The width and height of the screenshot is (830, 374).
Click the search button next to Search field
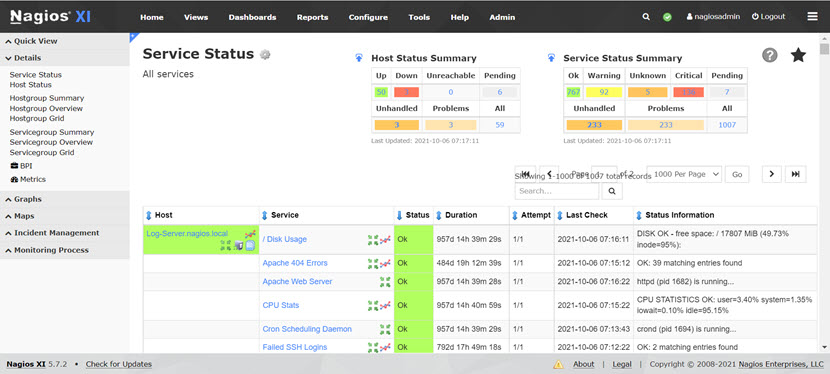[x=612, y=191]
